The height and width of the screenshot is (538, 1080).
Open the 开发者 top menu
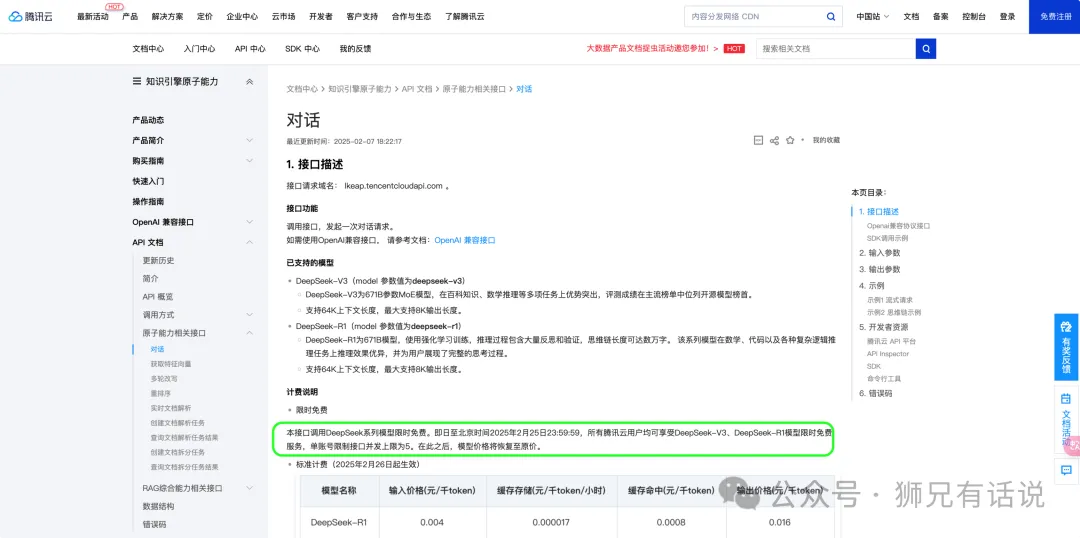320,17
